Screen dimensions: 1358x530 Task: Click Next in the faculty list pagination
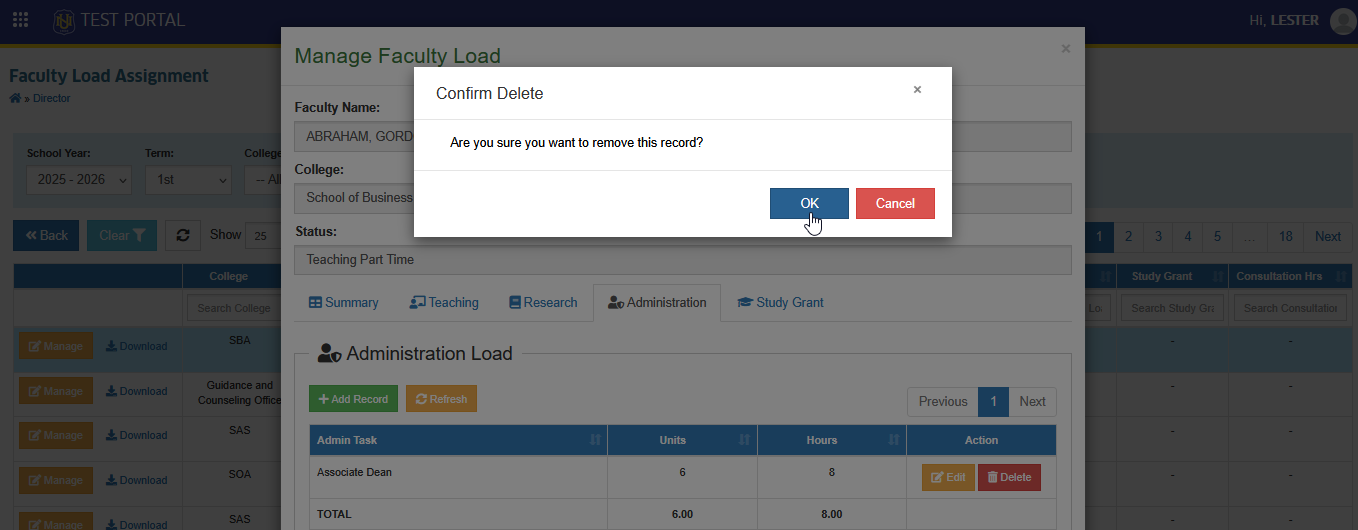(x=1328, y=236)
